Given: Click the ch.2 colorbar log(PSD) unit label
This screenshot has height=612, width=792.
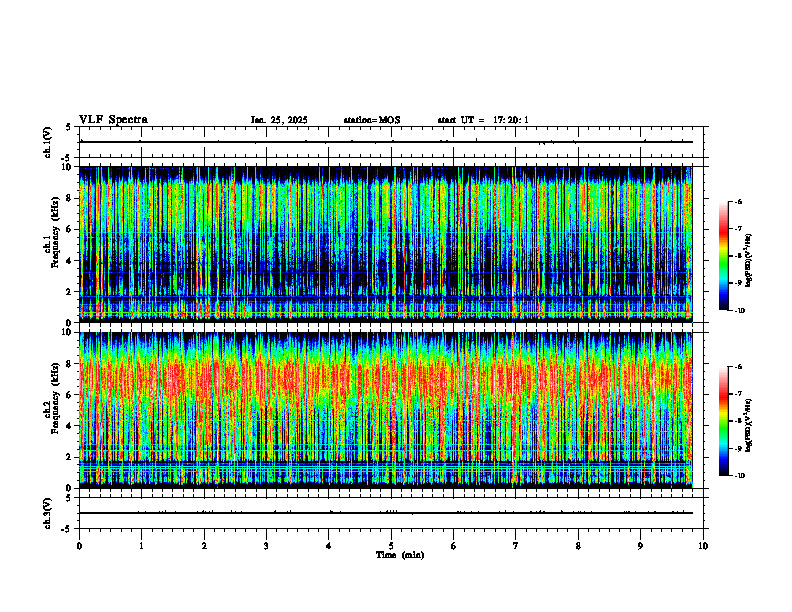Looking at the screenshot, I should click(749, 425).
